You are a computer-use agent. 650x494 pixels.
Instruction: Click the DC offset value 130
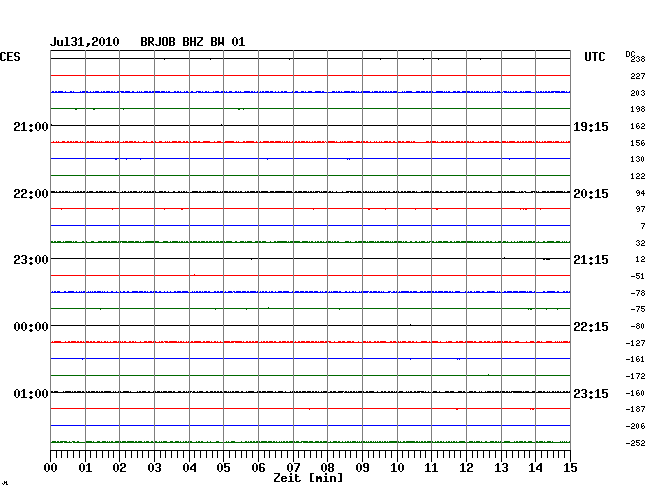pyautogui.click(x=638, y=159)
